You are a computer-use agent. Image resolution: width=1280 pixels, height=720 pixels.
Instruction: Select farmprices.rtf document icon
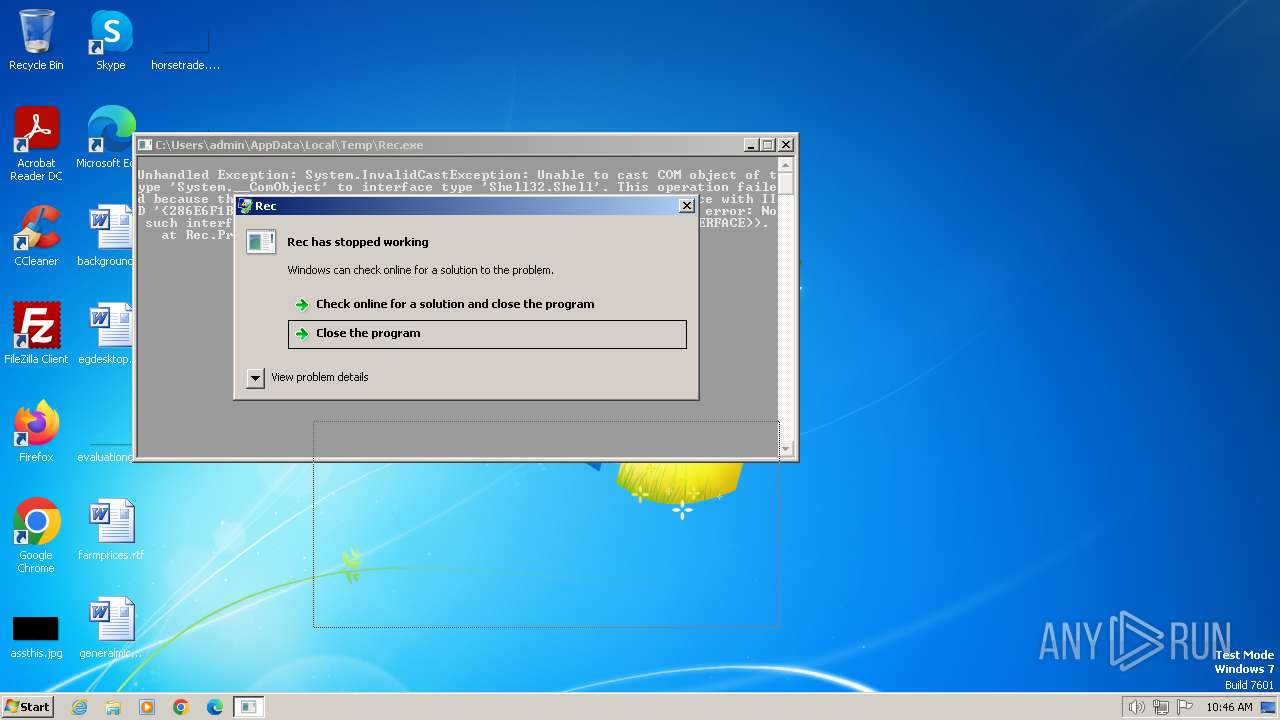(x=111, y=530)
